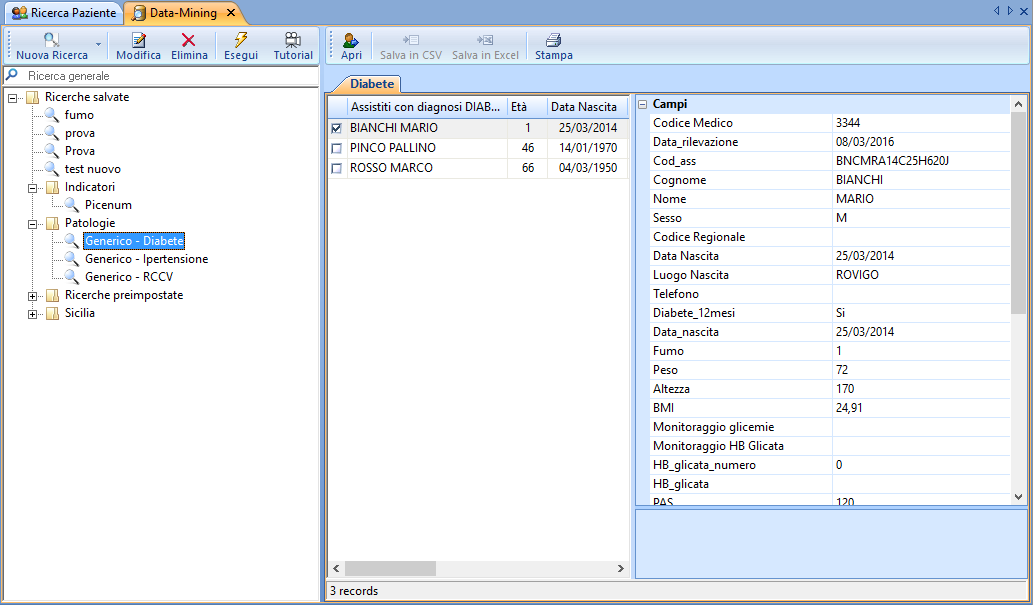
Task: Switch to the Ricerca Paziente tab
Action: point(64,13)
